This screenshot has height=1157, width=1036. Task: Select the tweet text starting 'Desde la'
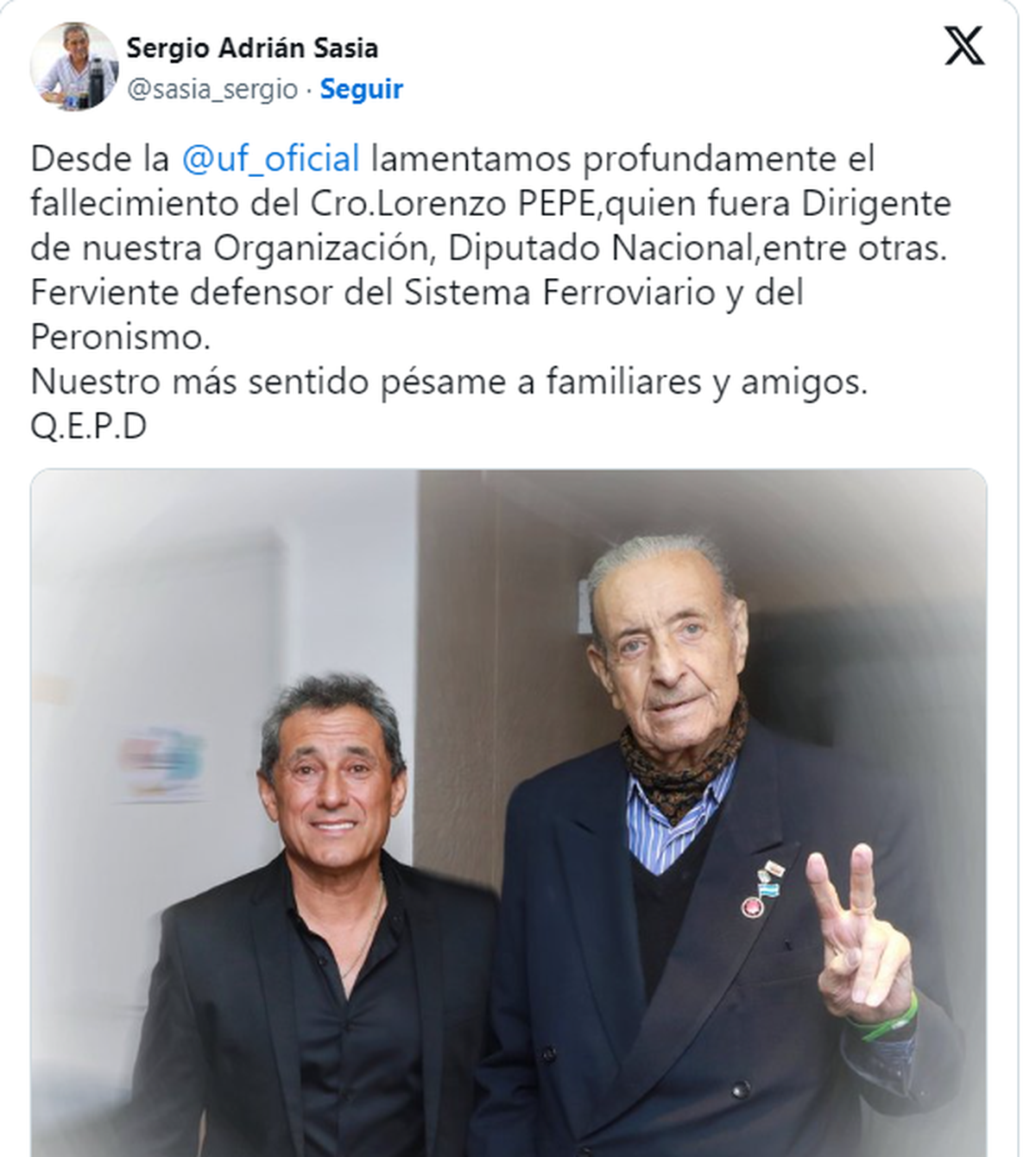pos(492,292)
